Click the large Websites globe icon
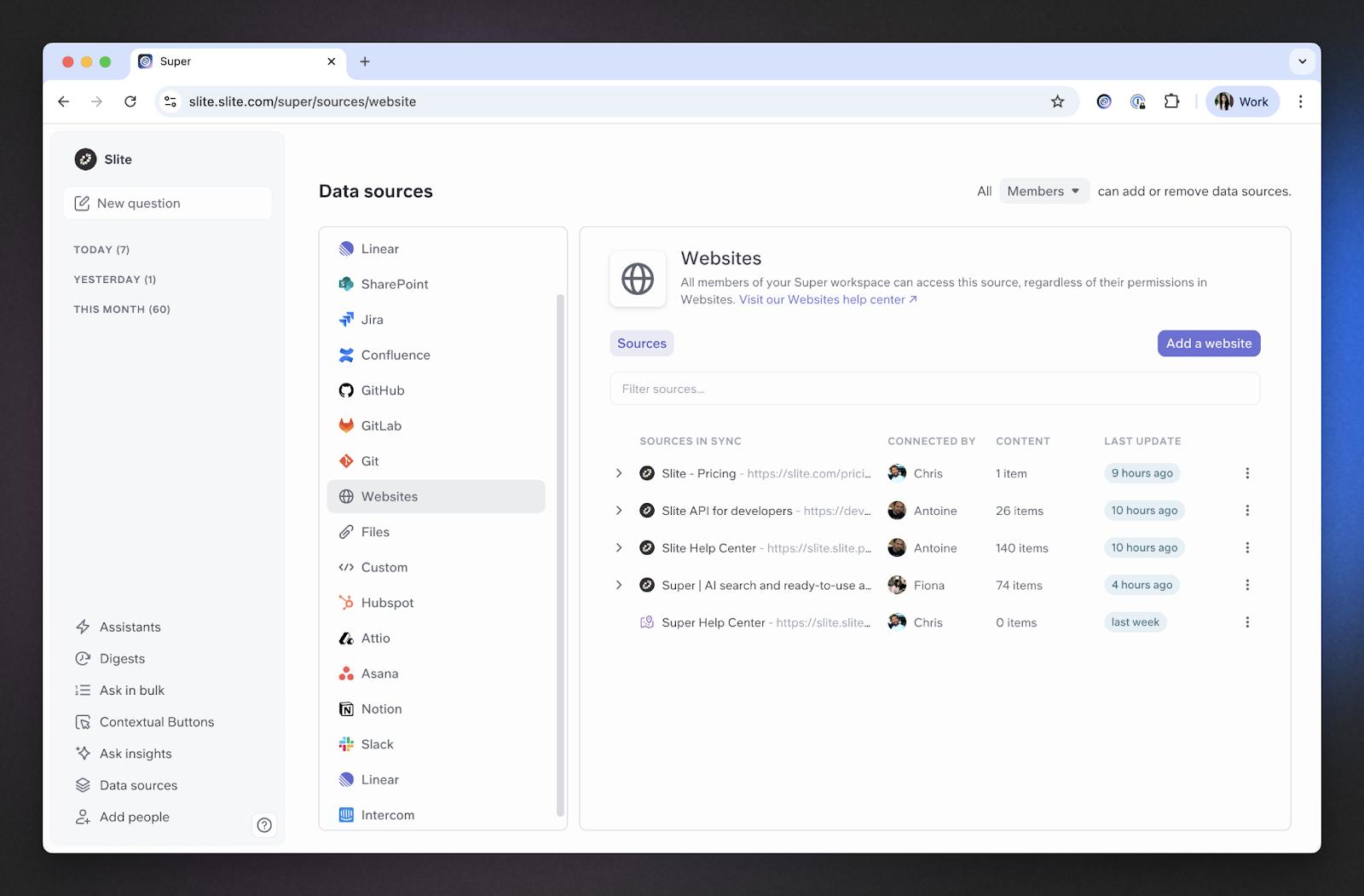This screenshot has height=896, width=1364. pos(638,279)
